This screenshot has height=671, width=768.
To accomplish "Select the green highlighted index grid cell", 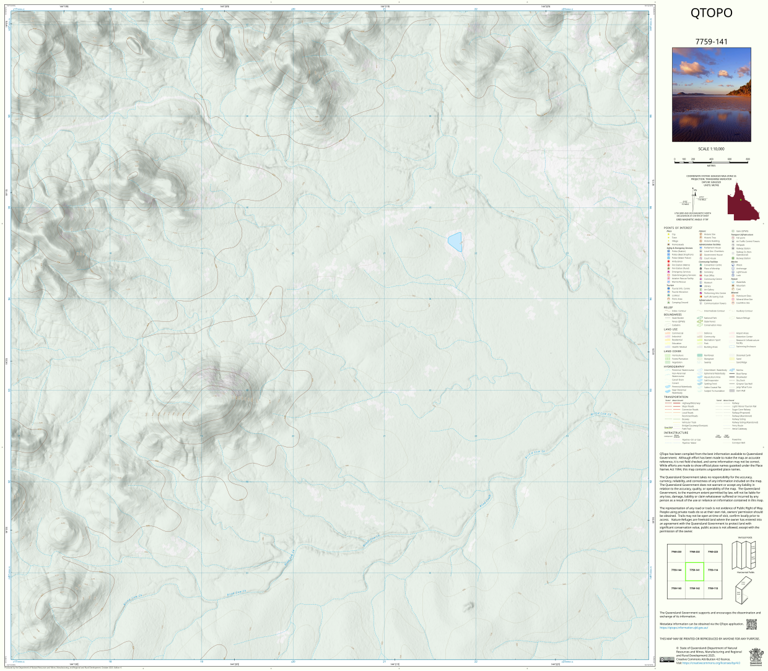I will click(x=694, y=571).
